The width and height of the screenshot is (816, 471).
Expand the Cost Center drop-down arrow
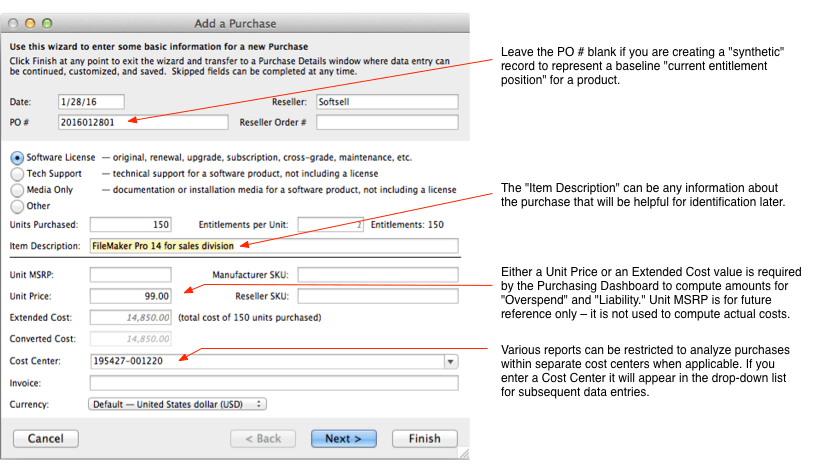coord(450,361)
